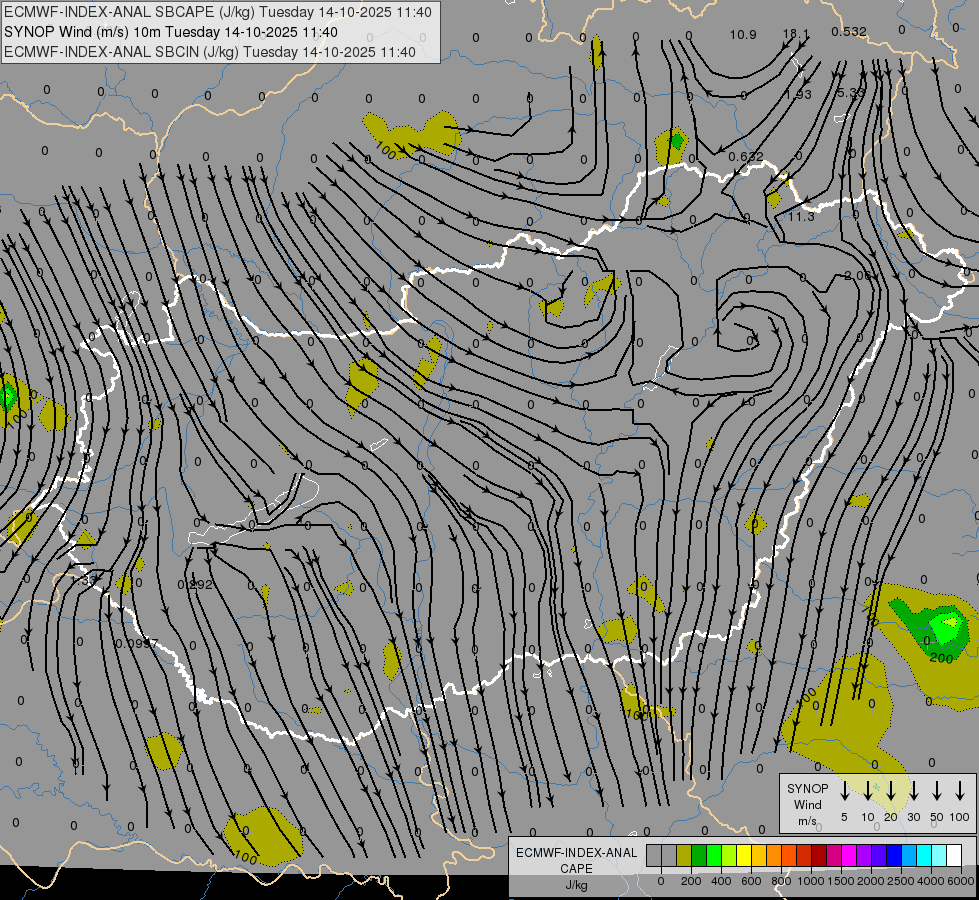This screenshot has height=900, width=979.
Task: Select the ECMWF SBCAPE title line
Action: pos(218,12)
